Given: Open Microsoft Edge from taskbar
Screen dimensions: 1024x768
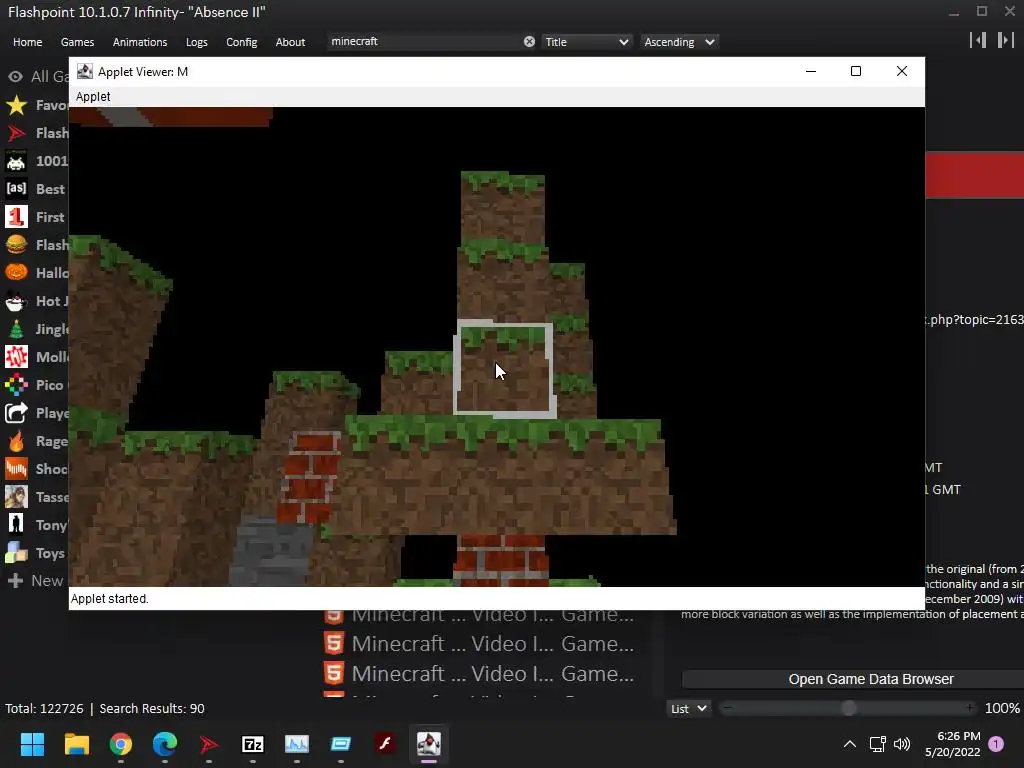Looking at the screenshot, I should 165,744.
